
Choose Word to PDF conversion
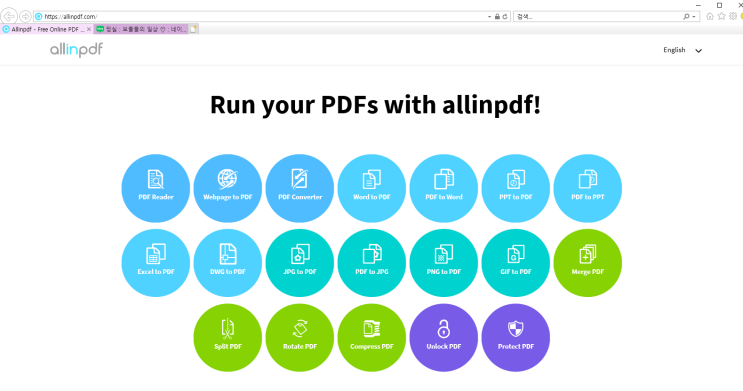(372, 188)
